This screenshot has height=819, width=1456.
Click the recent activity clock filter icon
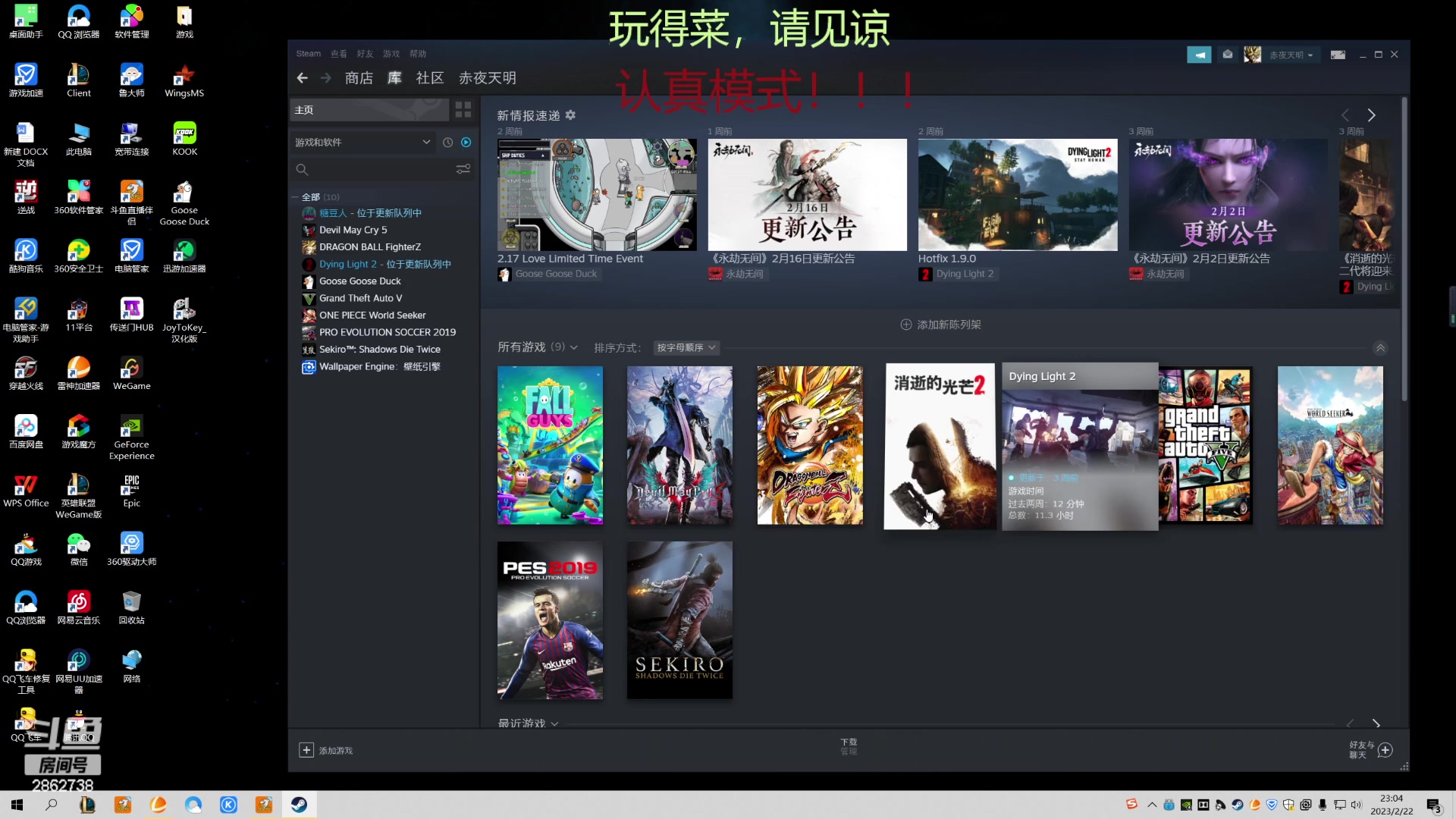click(x=447, y=143)
